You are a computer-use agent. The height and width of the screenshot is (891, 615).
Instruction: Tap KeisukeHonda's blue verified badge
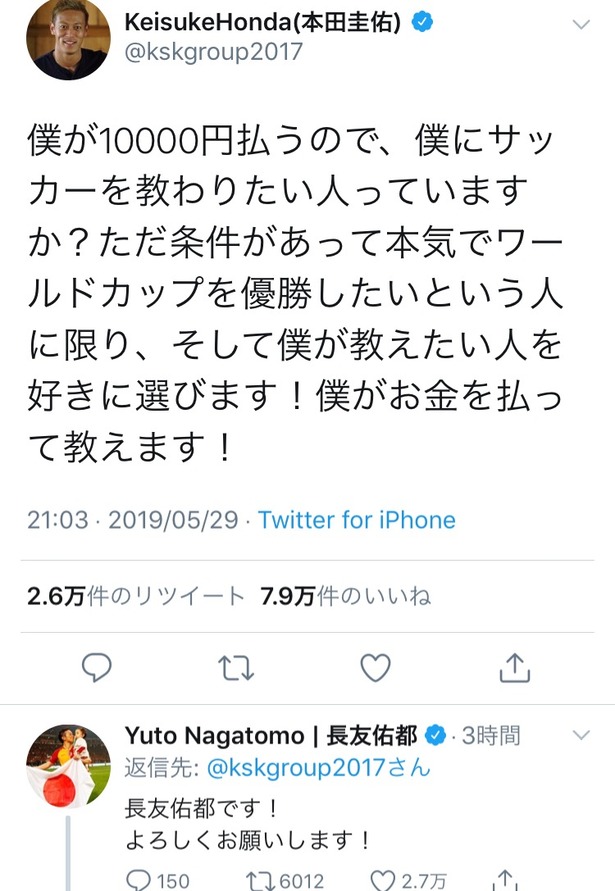coord(422,22)
